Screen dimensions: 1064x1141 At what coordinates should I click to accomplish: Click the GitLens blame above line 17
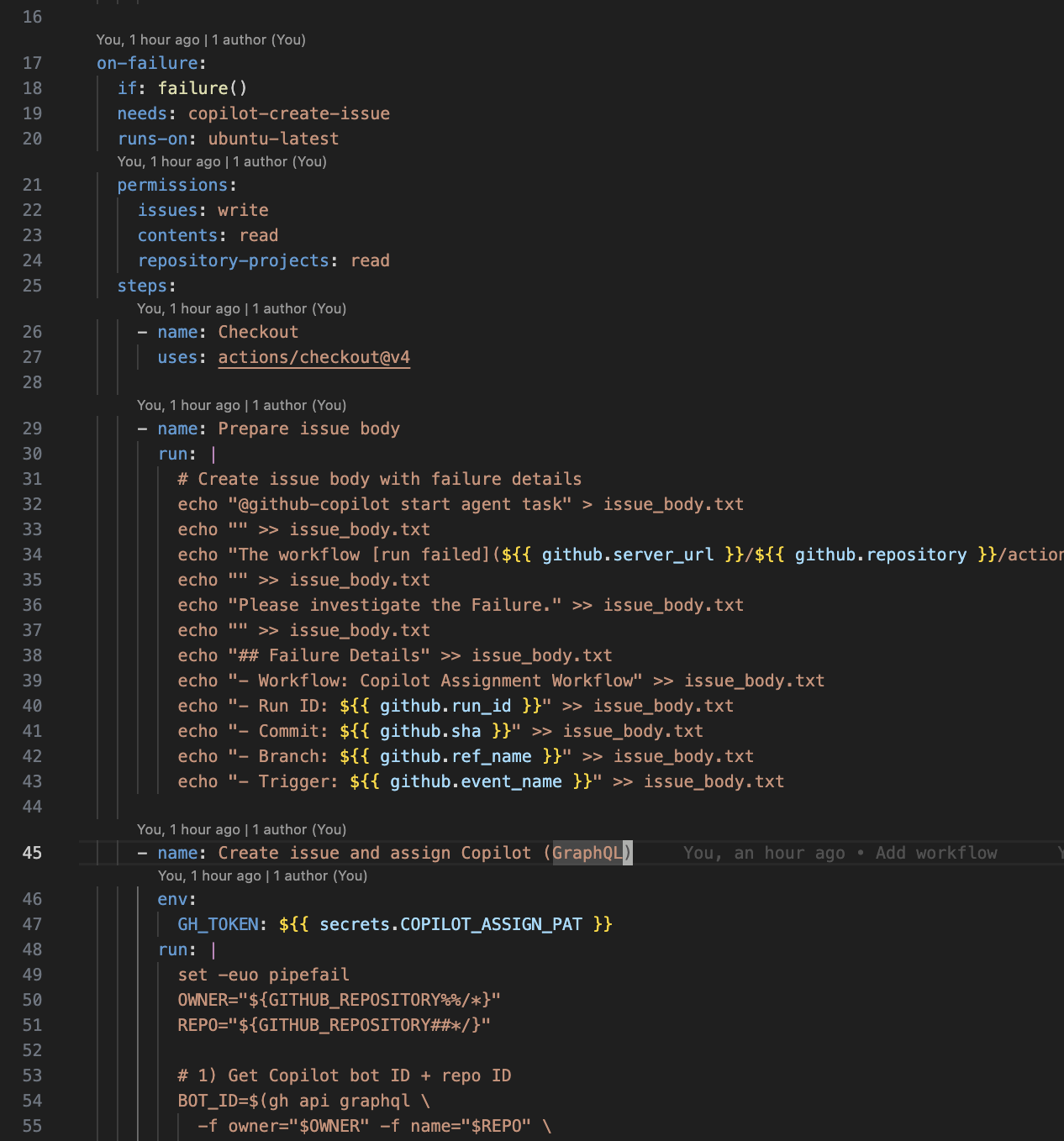[200, 39]
